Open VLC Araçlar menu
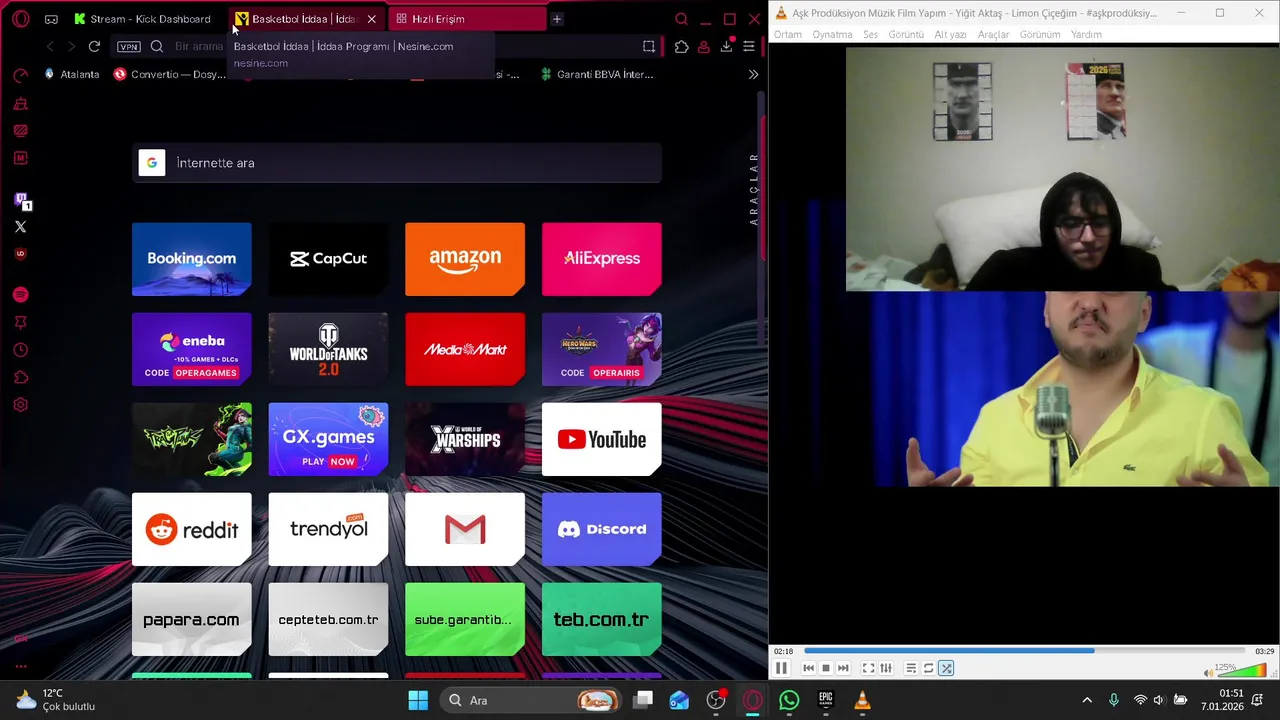The image size is (1280, 720). 993,34
